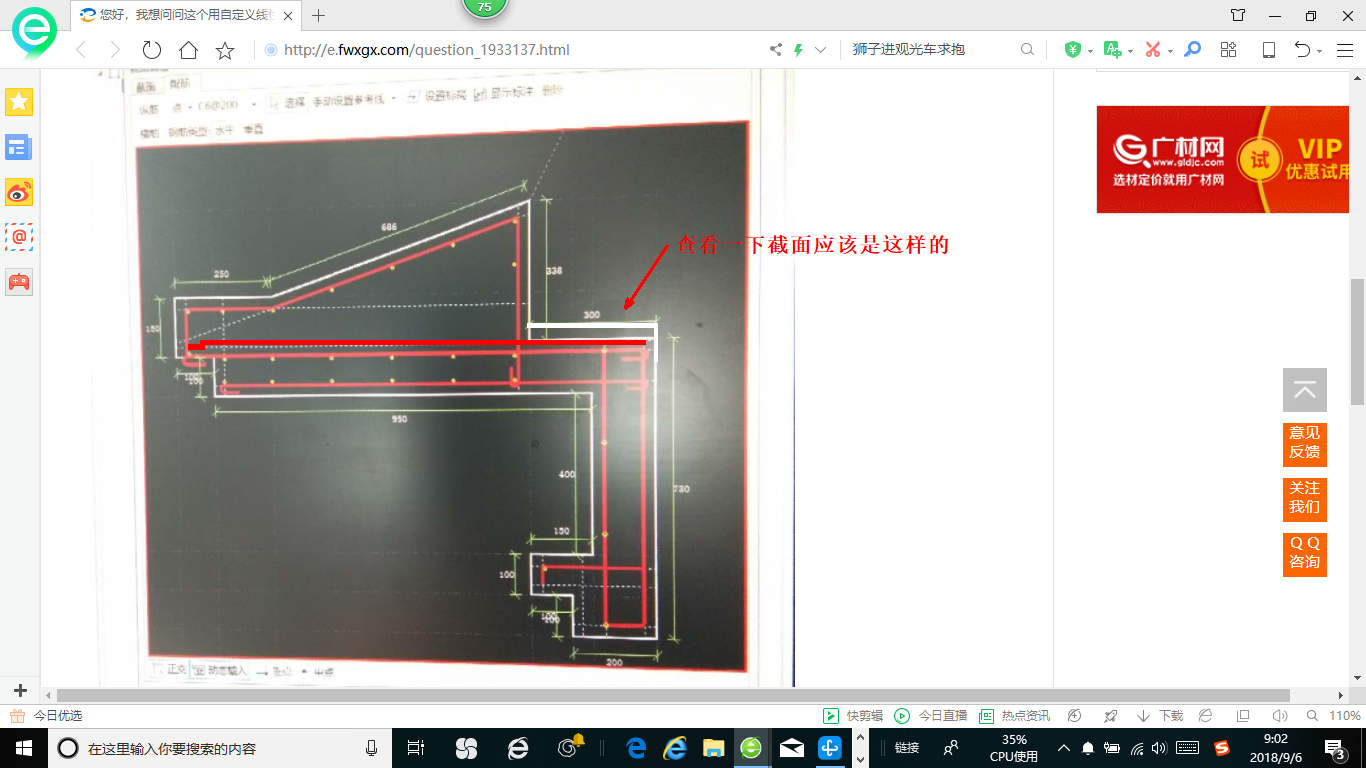Go forward to next page
Image resolution: width=1366 pixels, height=768 pixels.
click(x=115, y=49)
